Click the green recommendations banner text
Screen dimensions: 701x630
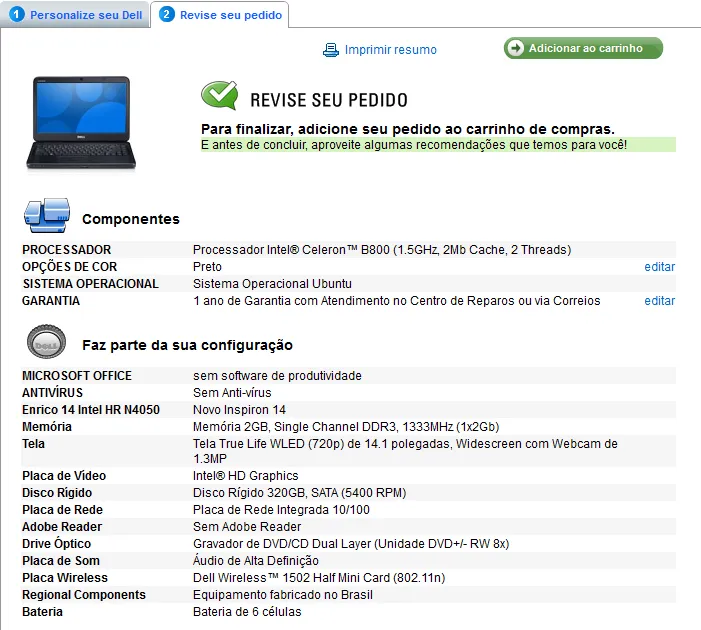414,145
